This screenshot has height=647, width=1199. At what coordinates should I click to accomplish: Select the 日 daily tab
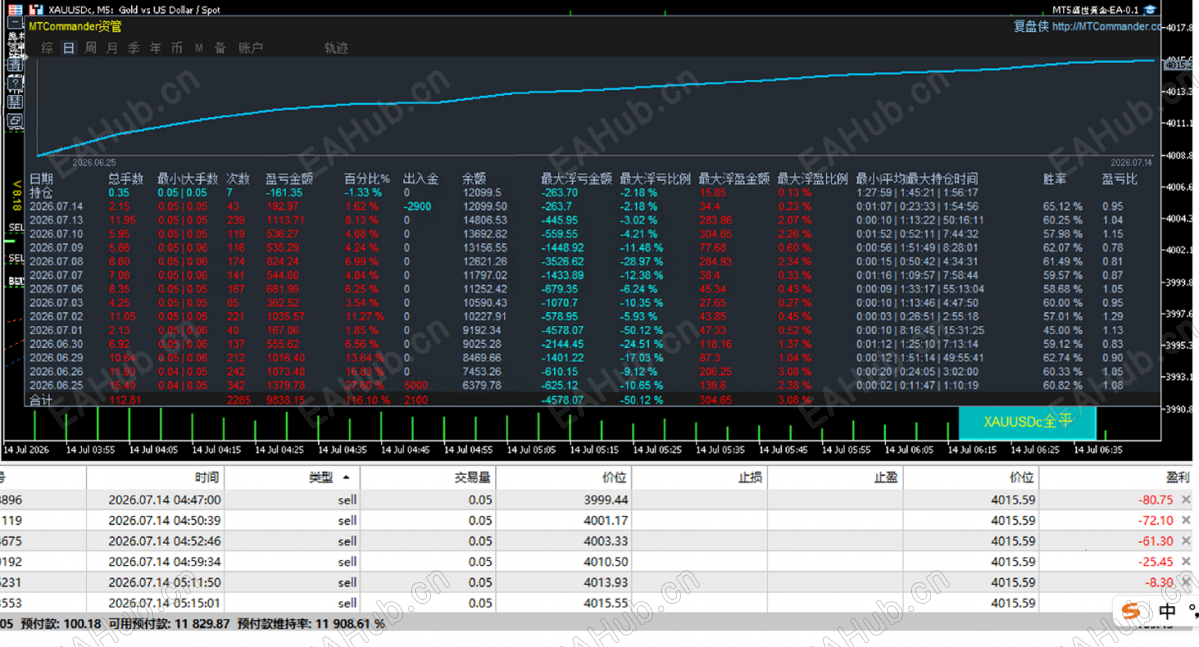pyautogui.click(x=69, y=48)
